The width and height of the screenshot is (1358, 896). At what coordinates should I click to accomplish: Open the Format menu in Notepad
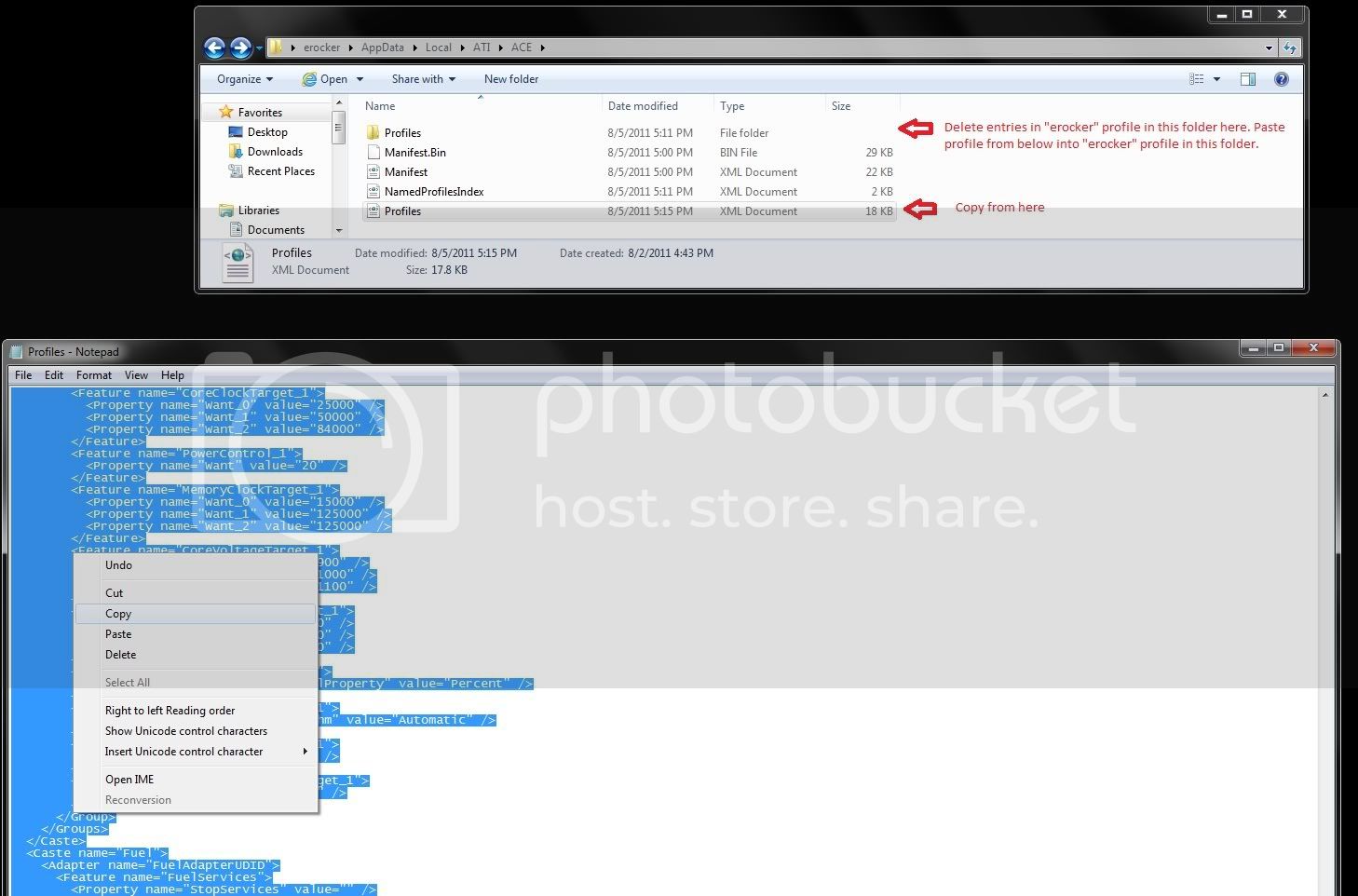[94, 375]
